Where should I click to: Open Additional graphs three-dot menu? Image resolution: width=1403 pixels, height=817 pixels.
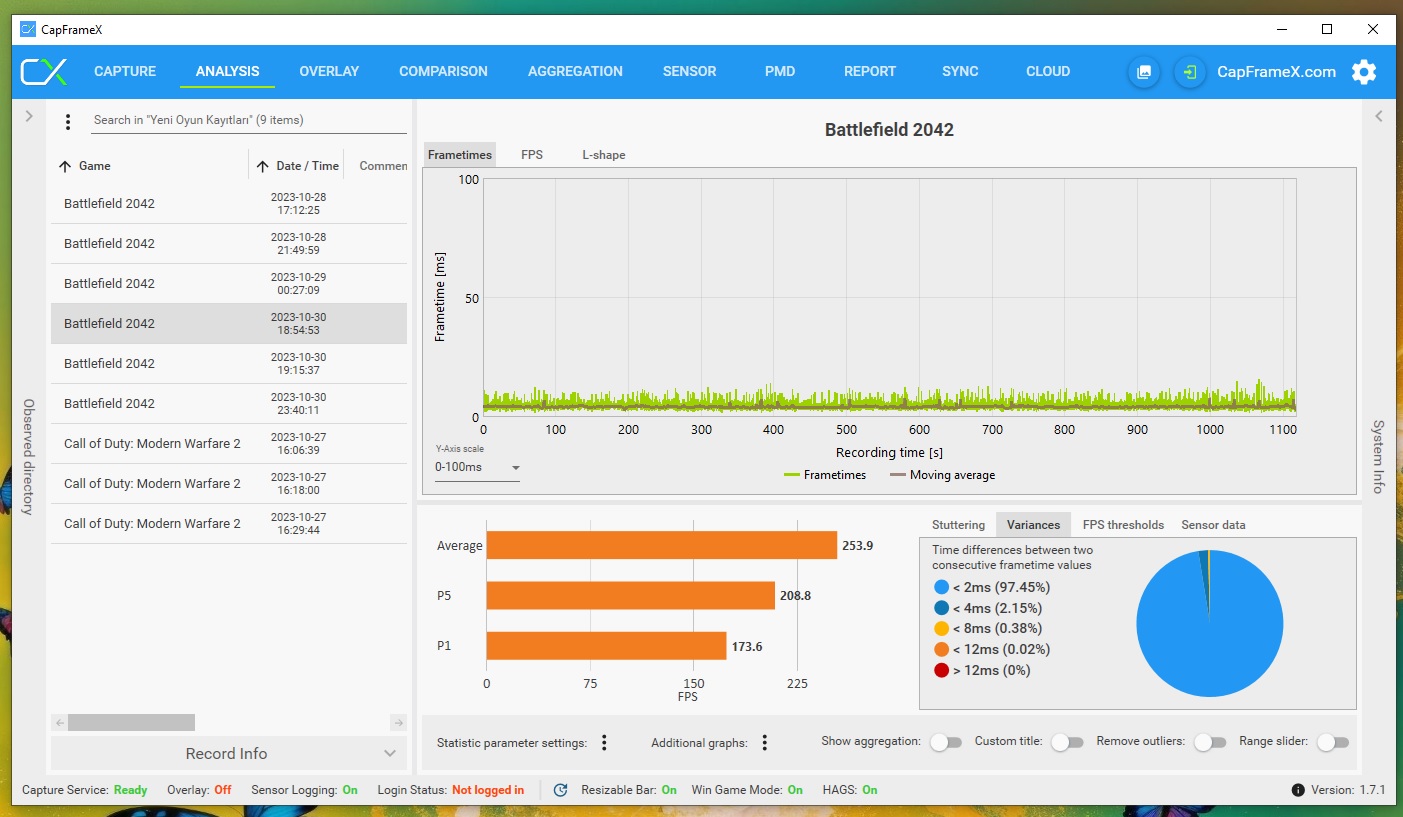coord(765,742)
